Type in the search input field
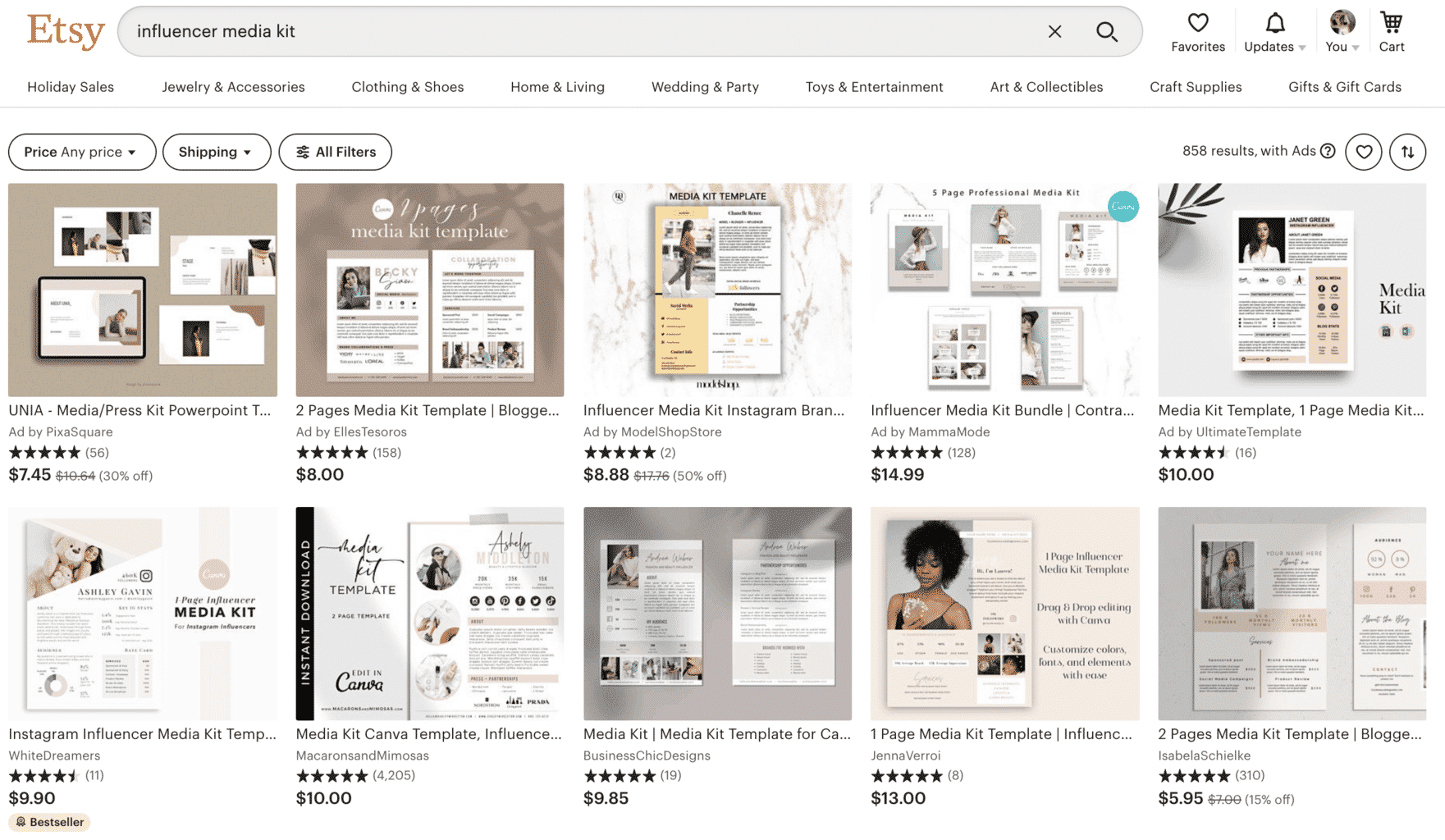The height and width of the screenshot is (840, 1445). click(x=492, y=31)
